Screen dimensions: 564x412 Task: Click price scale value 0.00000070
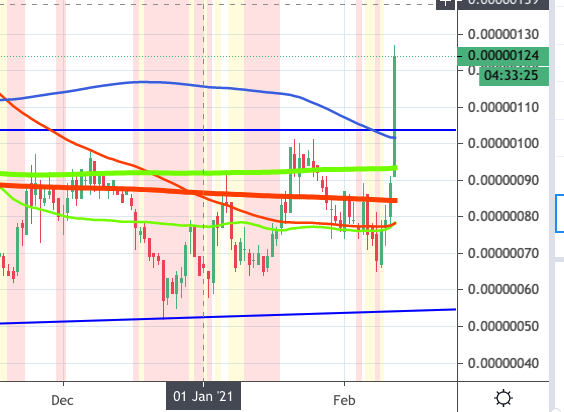503,253
